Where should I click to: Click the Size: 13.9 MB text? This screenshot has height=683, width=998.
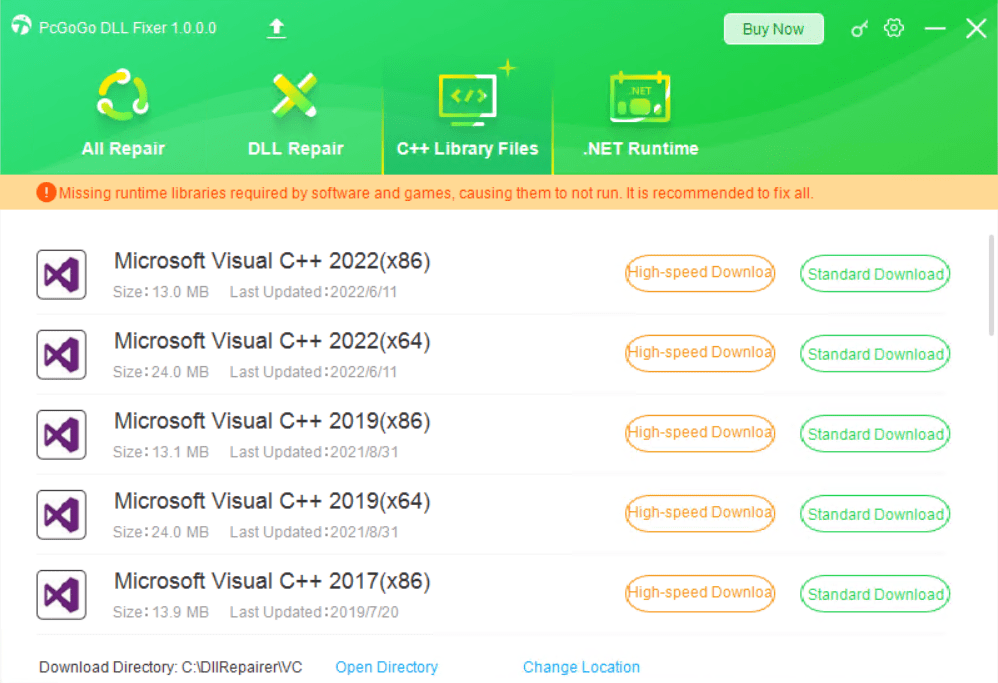[161, 612]
